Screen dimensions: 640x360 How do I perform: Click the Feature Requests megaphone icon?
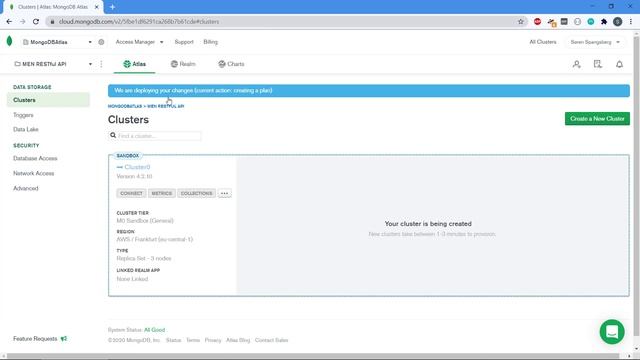point(64,339)
